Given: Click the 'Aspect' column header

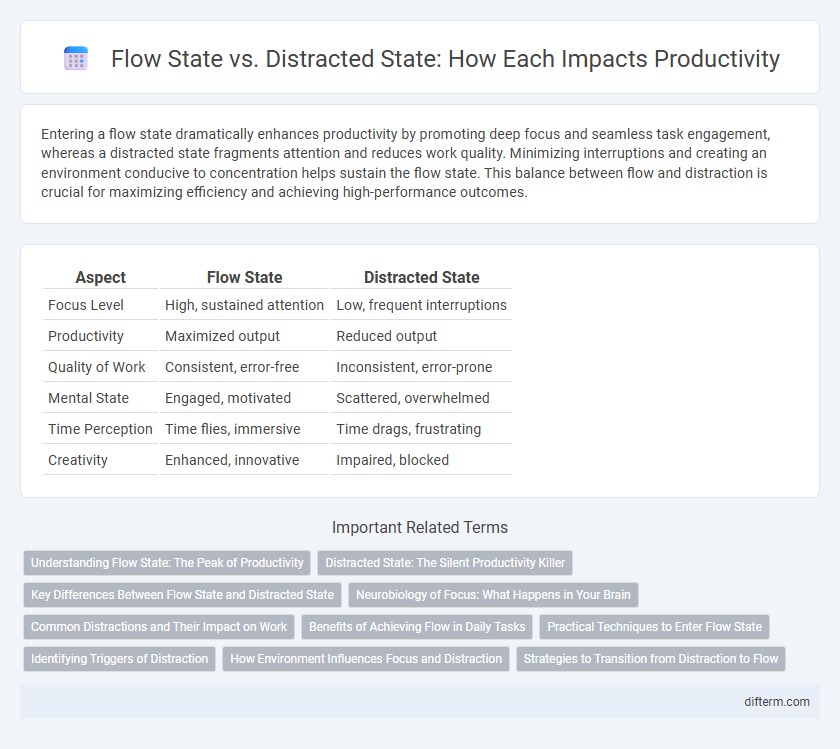Looking at the screenshot, I should coord(101,277).
